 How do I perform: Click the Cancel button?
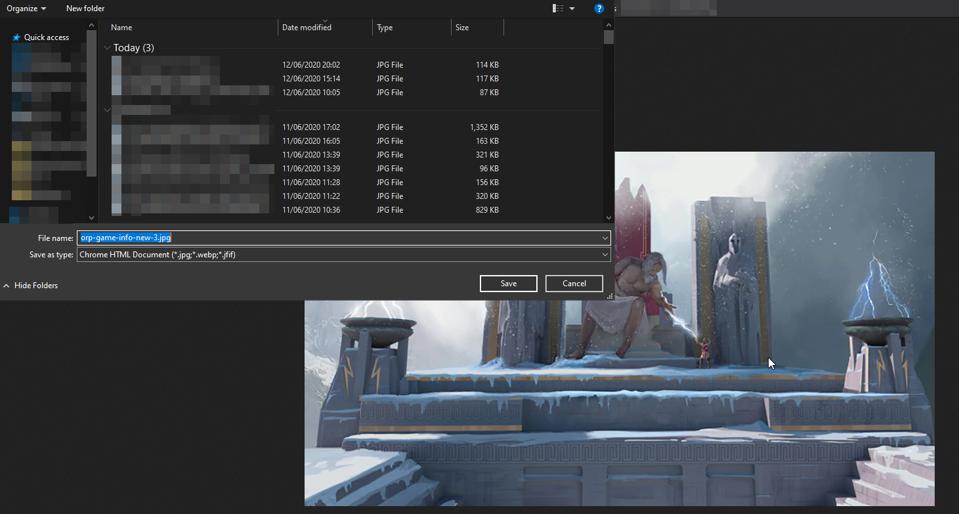[574, 284]
